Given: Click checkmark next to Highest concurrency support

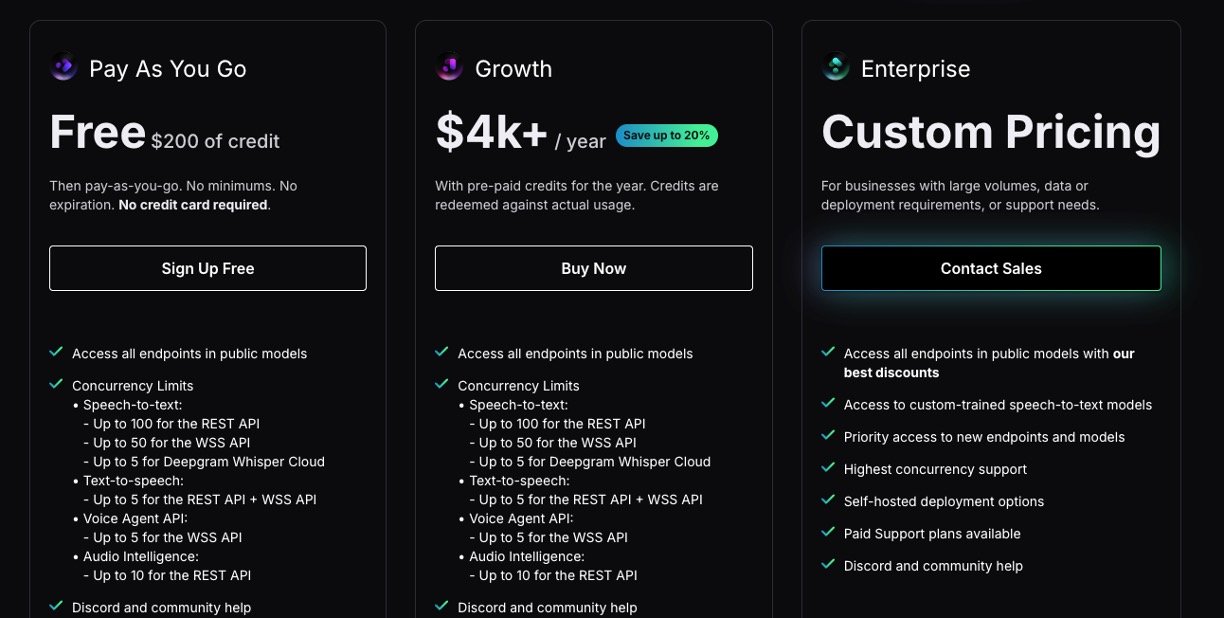Looking at the screenshot, I should pos(828,468).
